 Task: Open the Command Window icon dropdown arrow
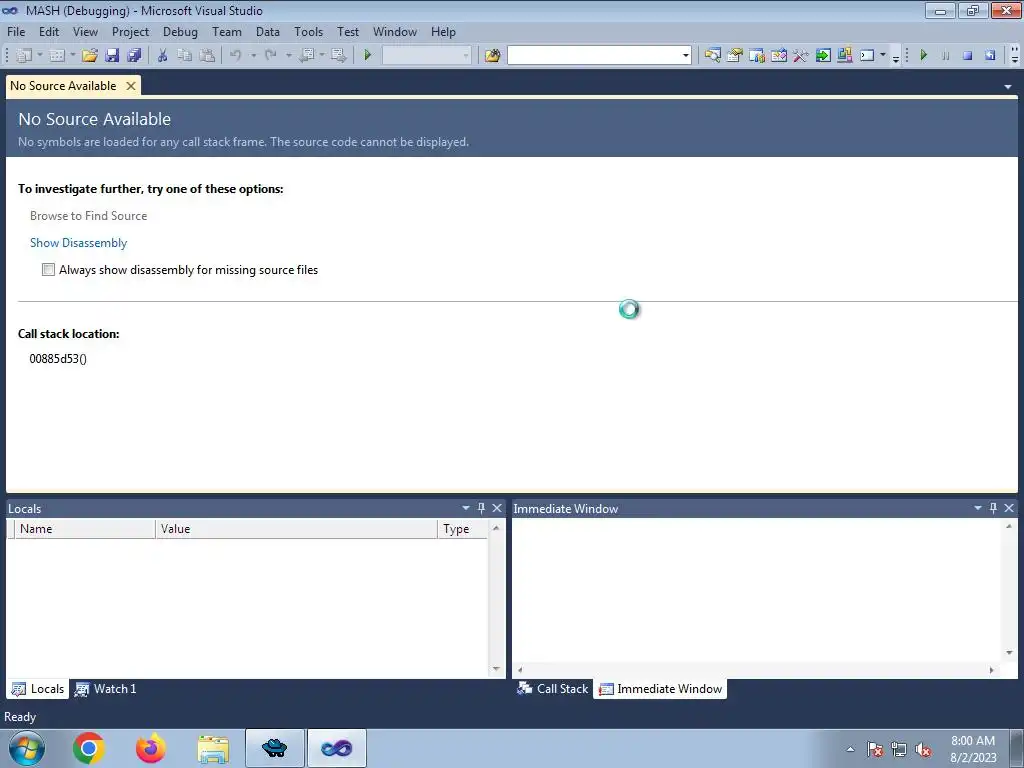(x=883, y=56)
